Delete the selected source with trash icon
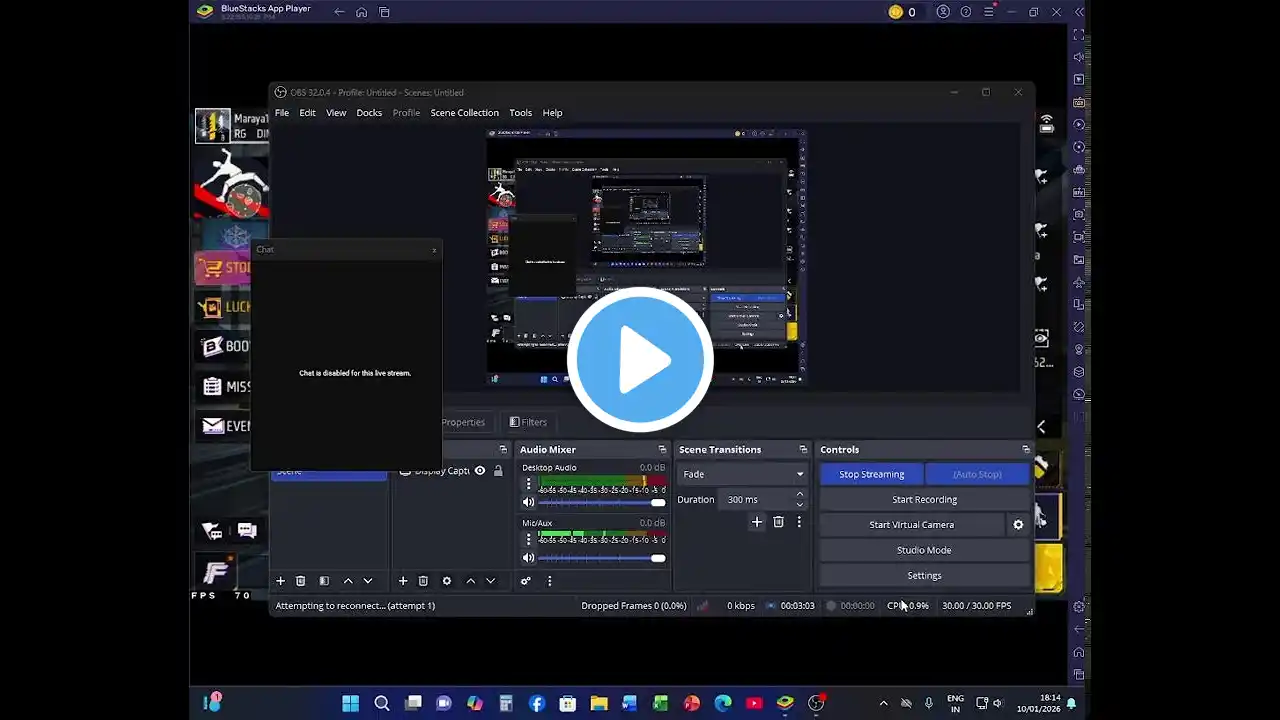 (x=423, y=581)
